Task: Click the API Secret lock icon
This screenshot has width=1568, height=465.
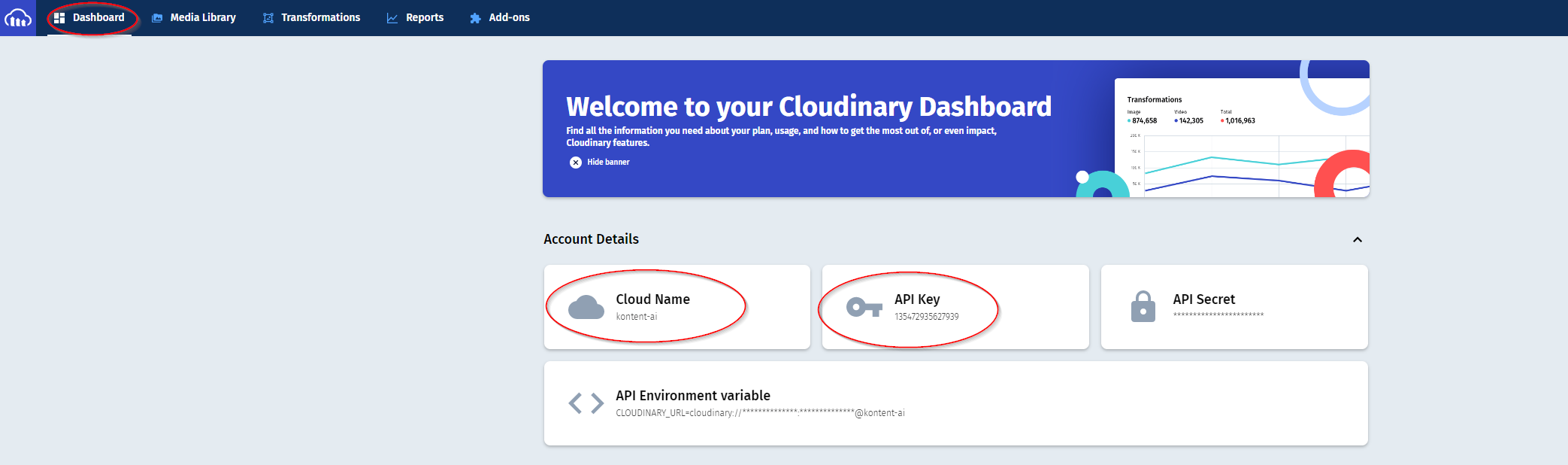Action: coord(1143,306)
